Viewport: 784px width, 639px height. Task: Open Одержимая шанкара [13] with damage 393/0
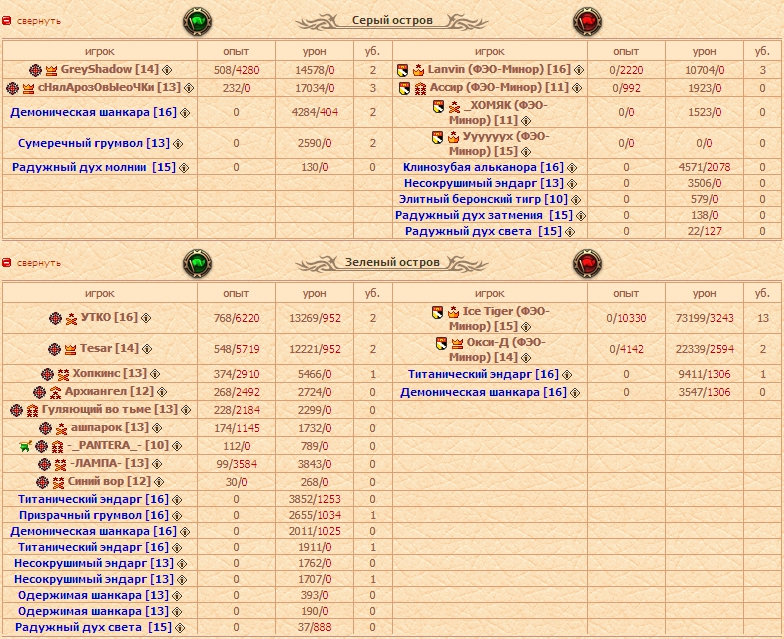pyautogui.click(x=93, y=596)
